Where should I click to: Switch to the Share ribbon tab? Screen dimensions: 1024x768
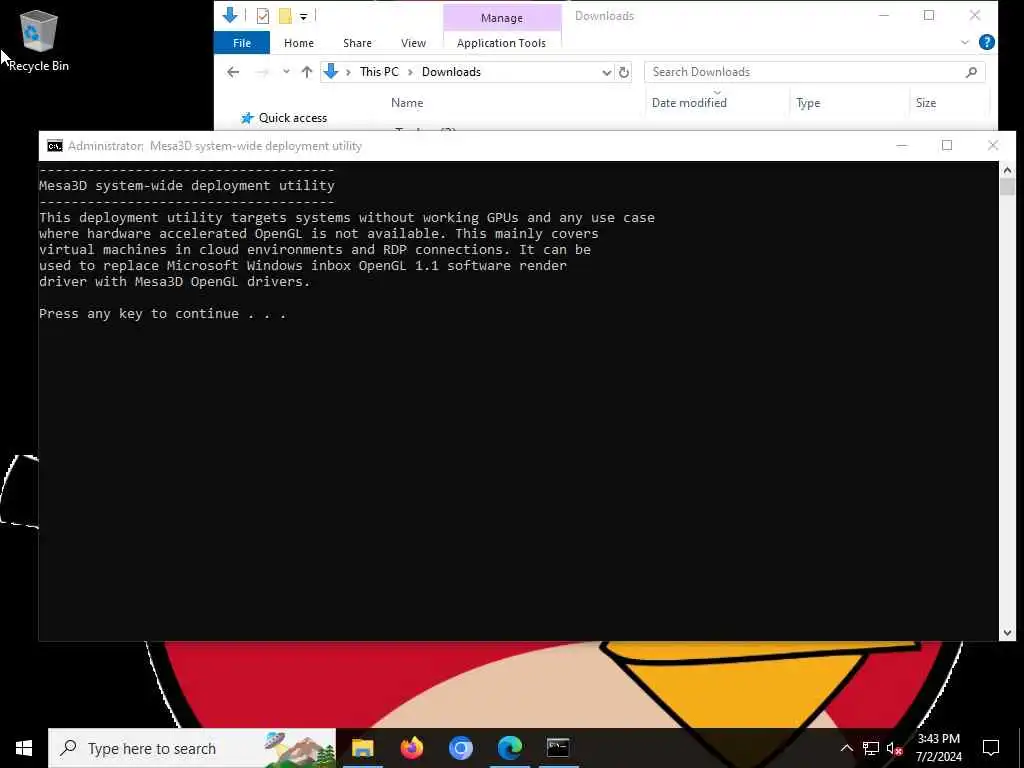pos(357,43)
